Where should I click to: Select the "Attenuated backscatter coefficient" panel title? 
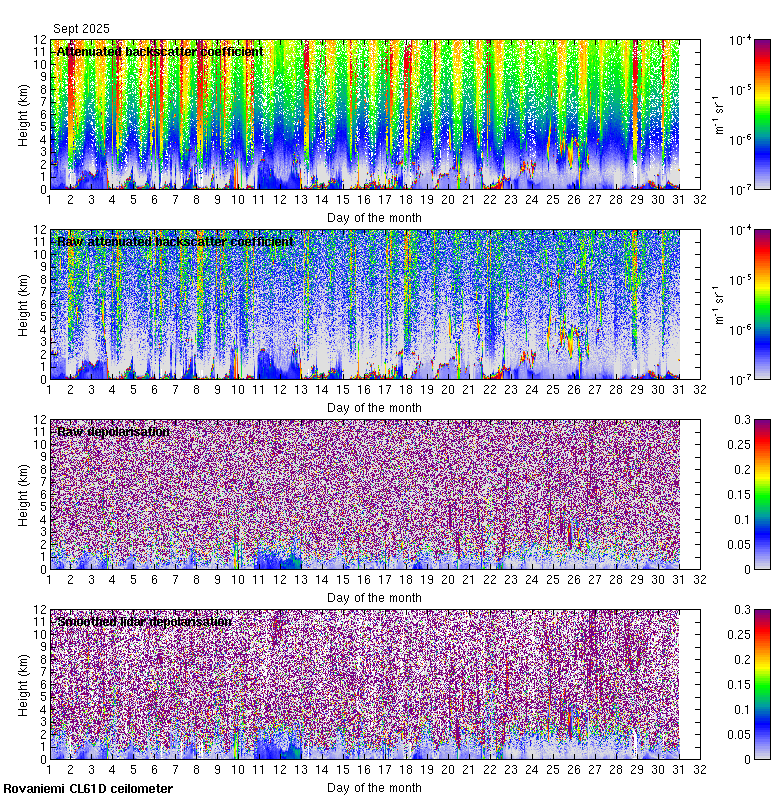point(160,52)
